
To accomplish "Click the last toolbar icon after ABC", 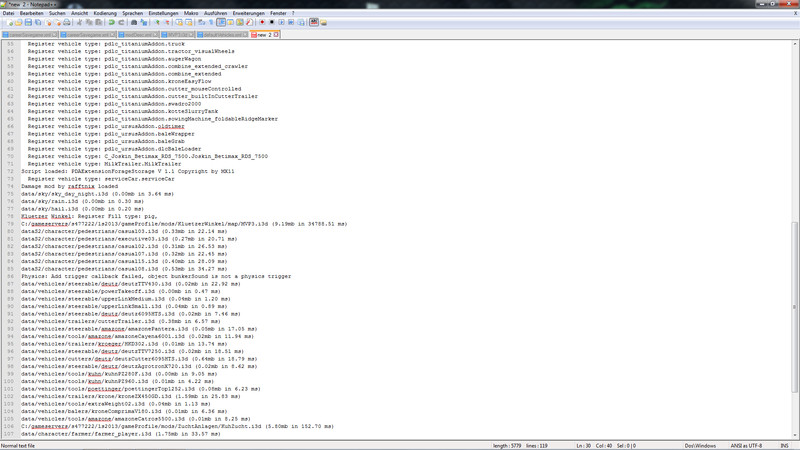I will pos(323,22).
